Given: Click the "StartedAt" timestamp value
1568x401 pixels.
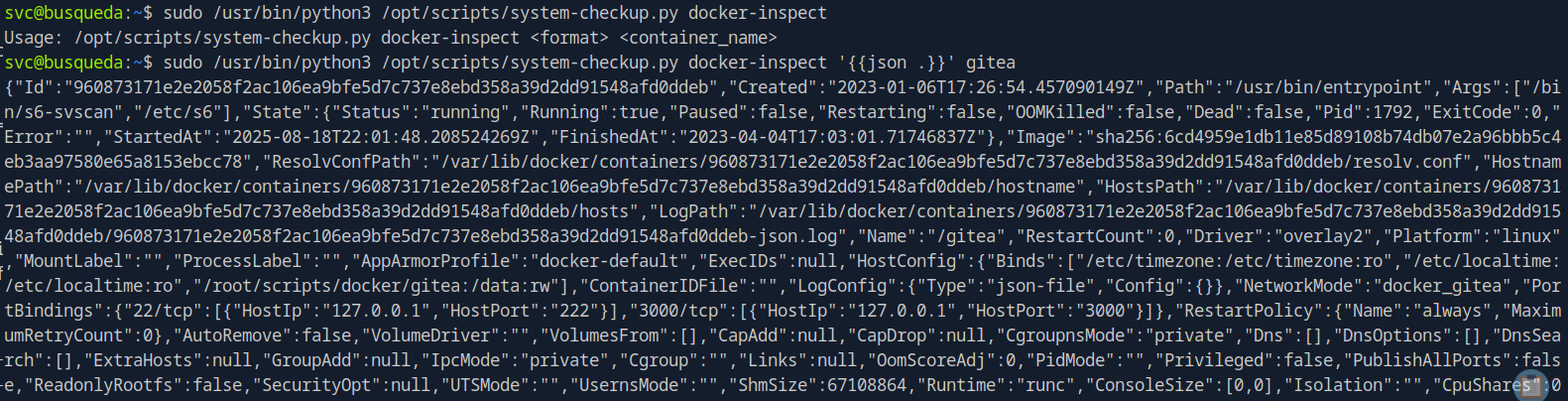Looking at the screenshot, I should (383, 137).
